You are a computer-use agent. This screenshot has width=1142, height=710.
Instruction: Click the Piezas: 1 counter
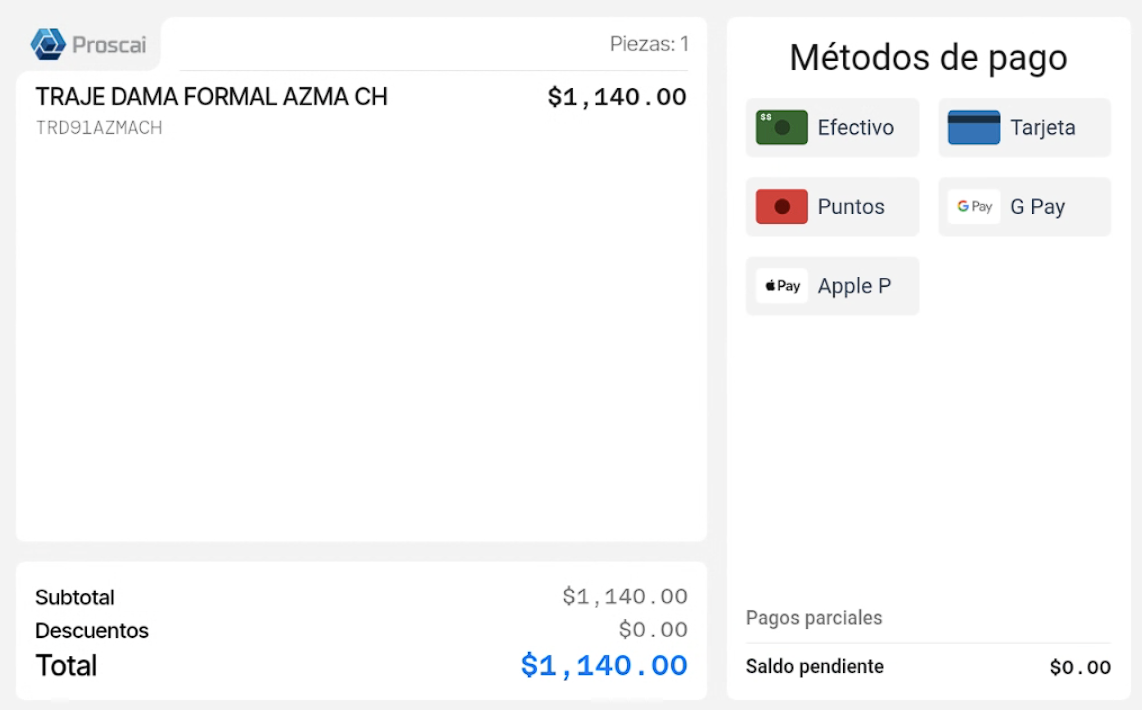click(x=649, y=44)
